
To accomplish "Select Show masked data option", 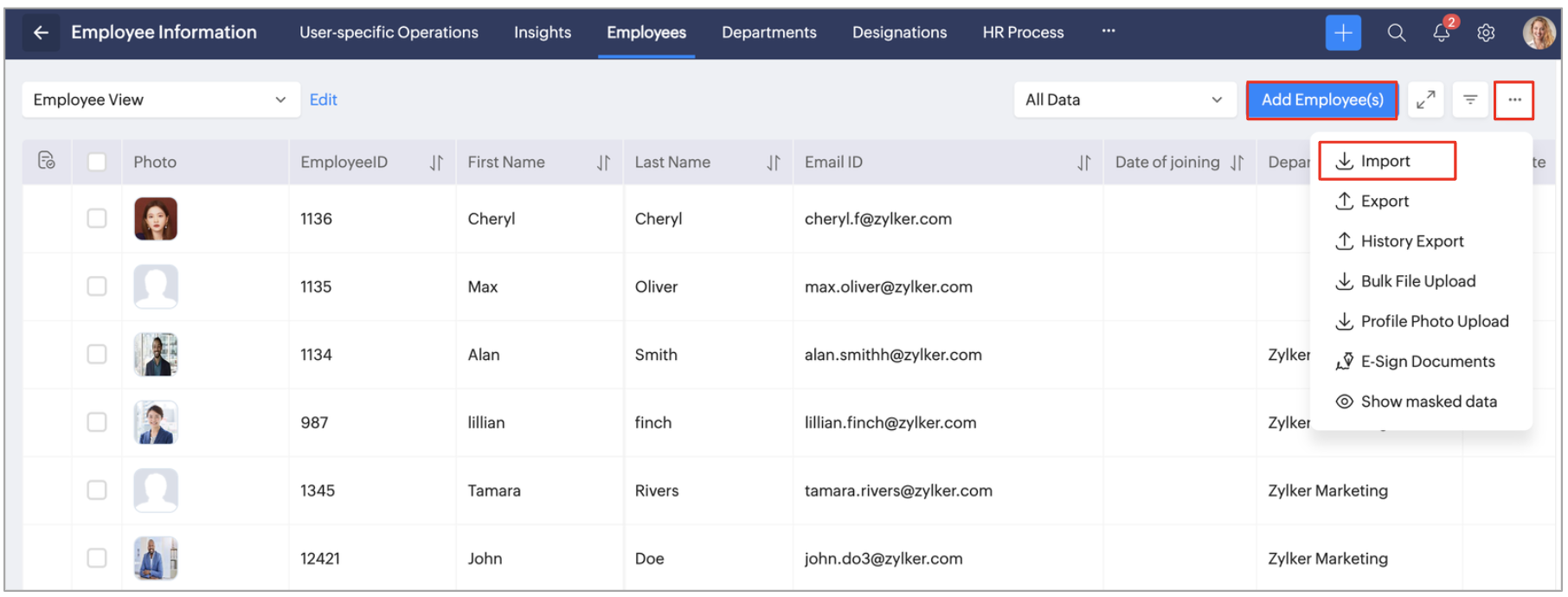I will pos(1428,401).
